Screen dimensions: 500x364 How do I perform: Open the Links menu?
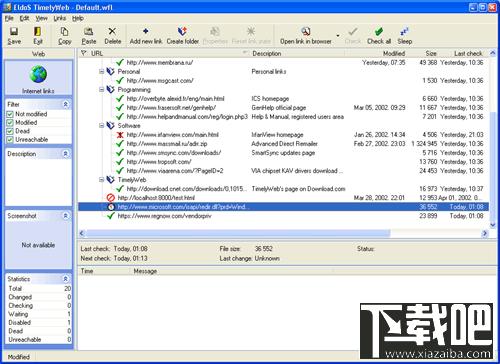[x=60, y=18]
